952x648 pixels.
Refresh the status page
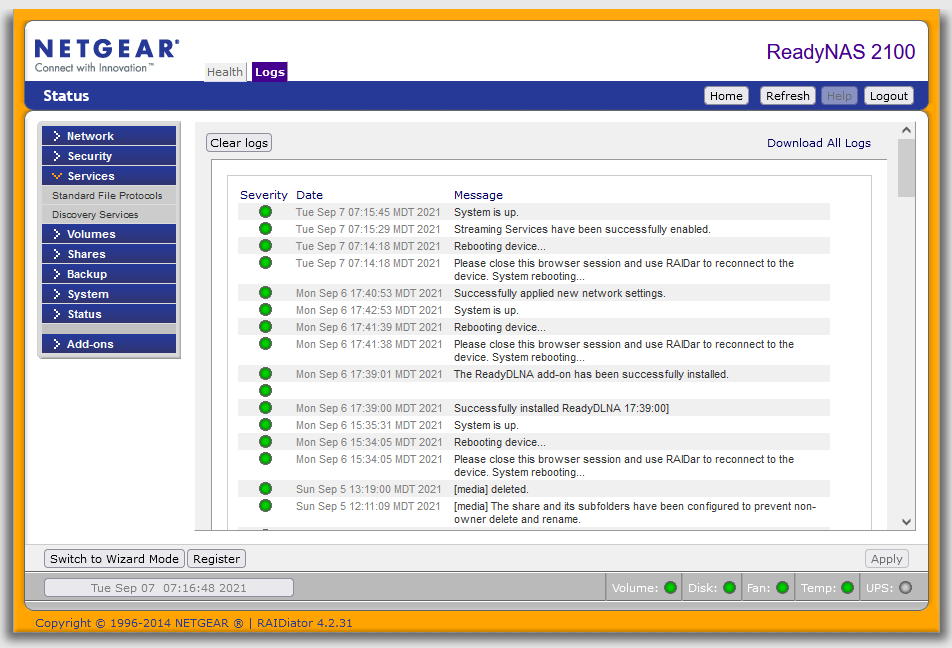tap(787, 96)
